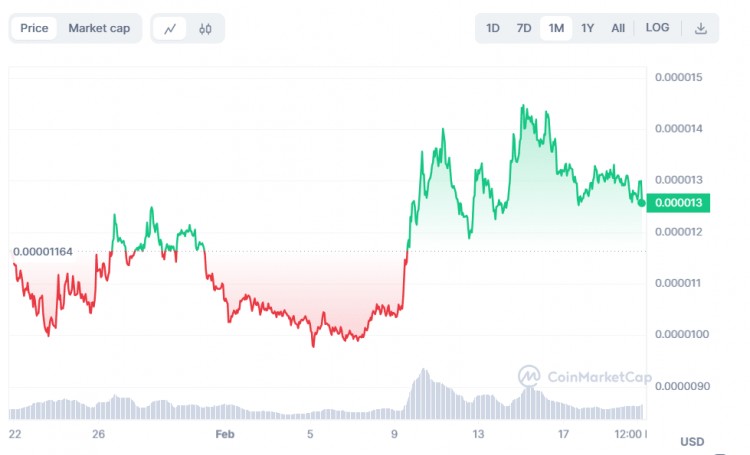Click the 0.00001164 reference price label
Image resolution: width=750 pixels, height=455 pixels.
tap(43, 251)
